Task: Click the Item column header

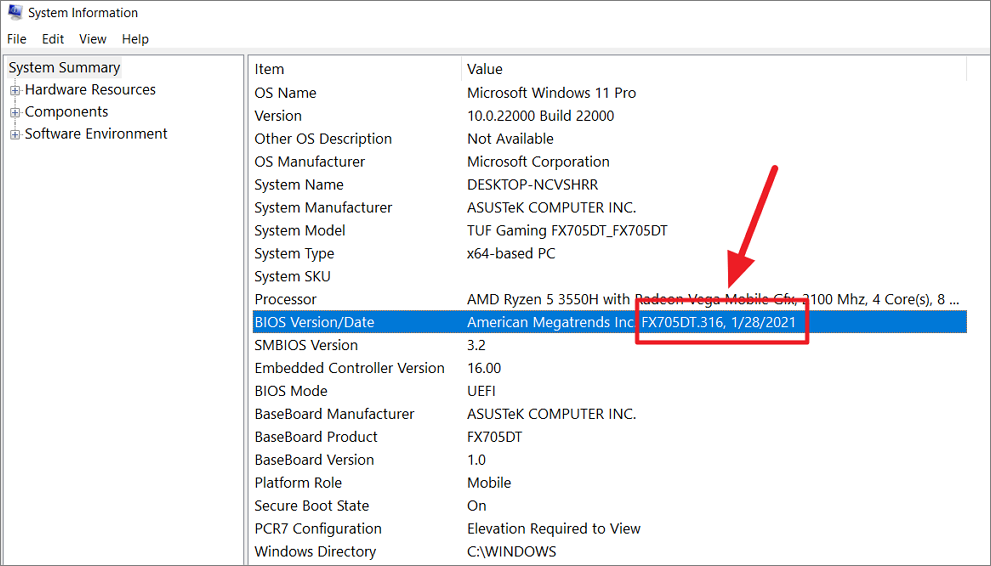Action: [x=356, y=69]
